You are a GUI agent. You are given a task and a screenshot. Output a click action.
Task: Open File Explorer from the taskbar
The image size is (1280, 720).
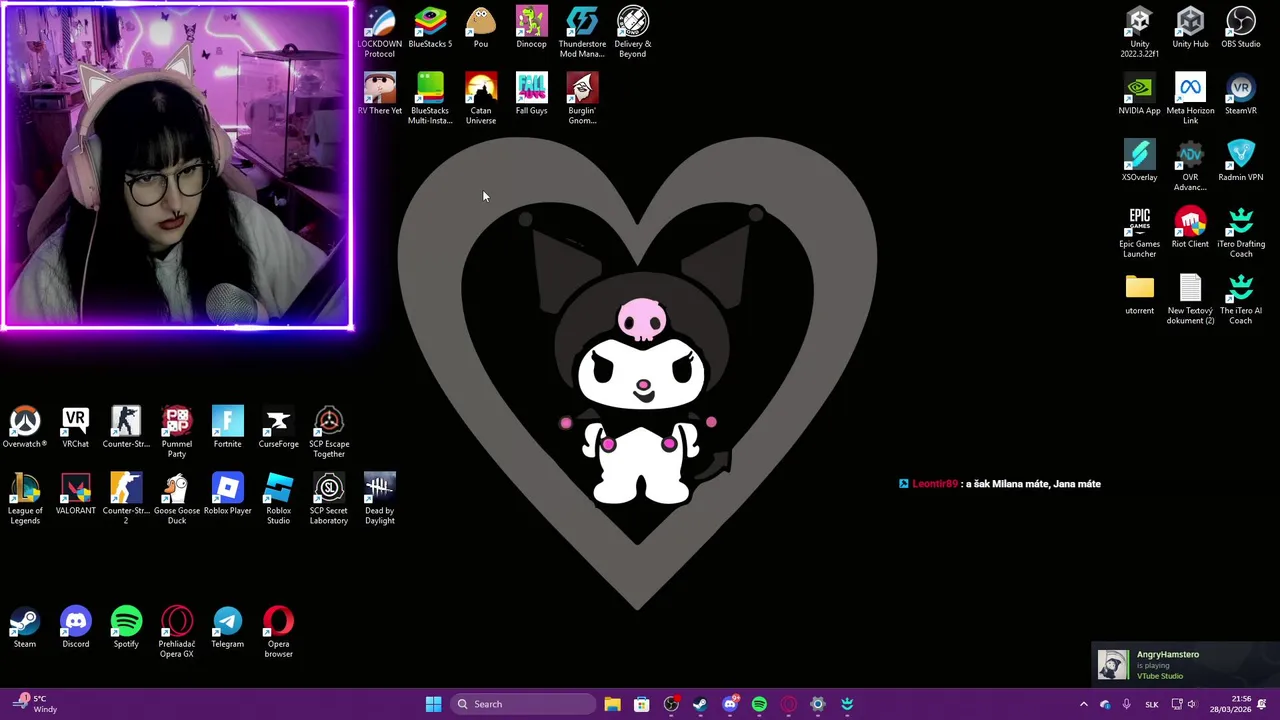coord(612,704)
